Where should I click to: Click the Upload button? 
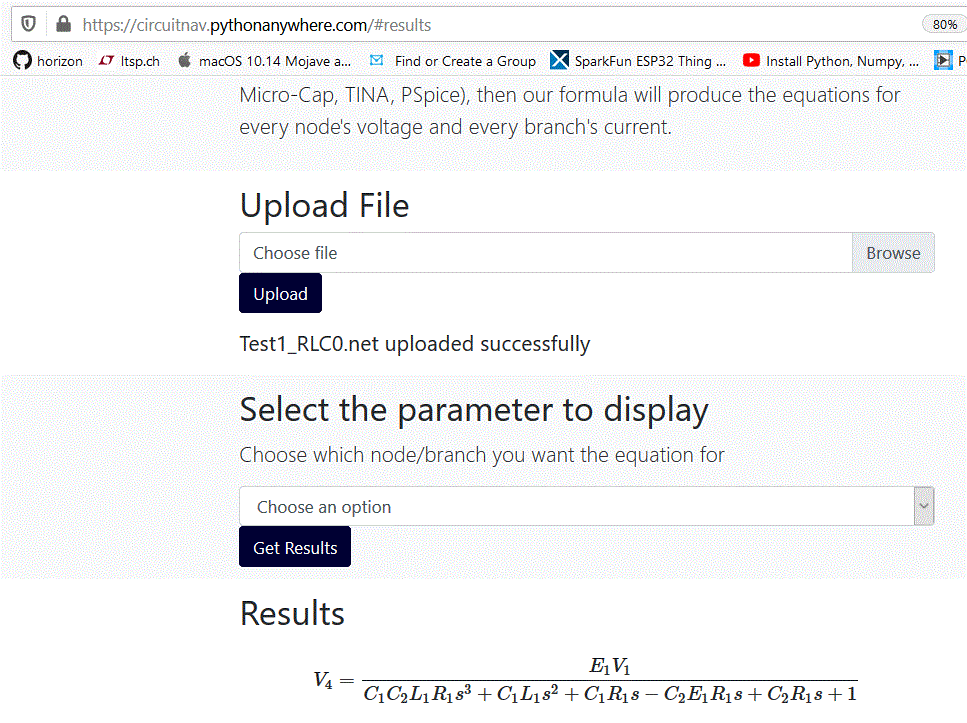(281, 294)
